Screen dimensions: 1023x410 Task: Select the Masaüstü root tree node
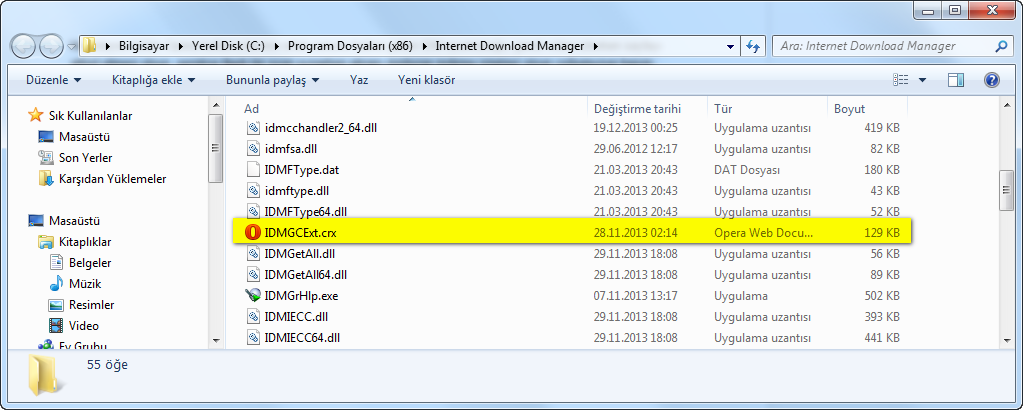[x=74, y=221]
